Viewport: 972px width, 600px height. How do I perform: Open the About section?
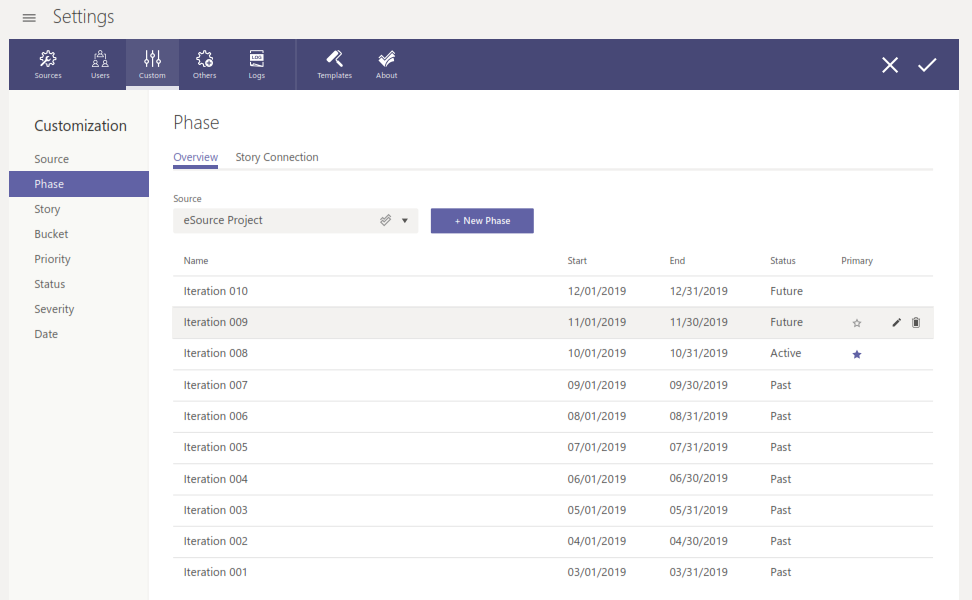pos(387,64)
